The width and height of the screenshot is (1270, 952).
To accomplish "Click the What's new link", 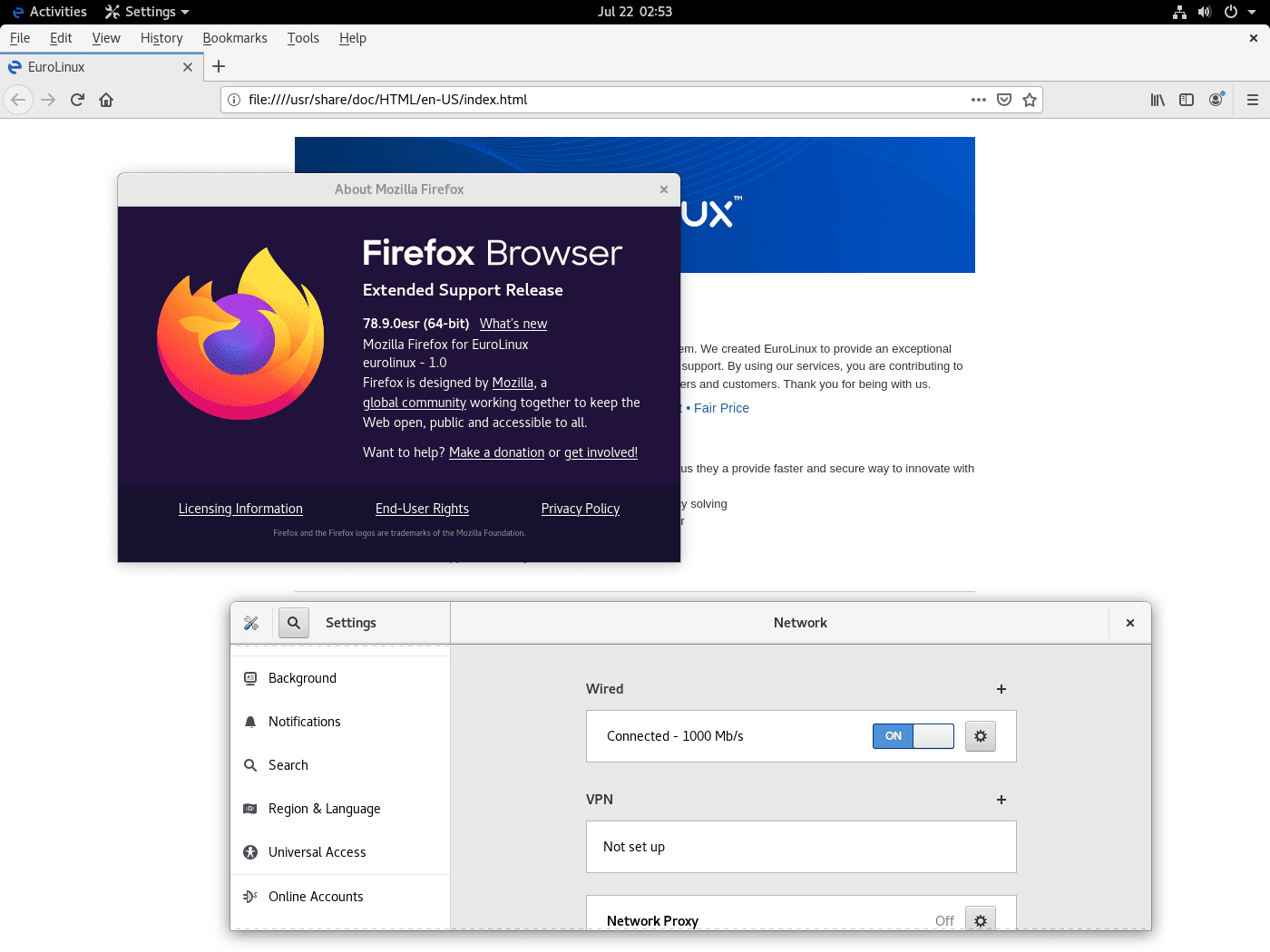I will click(513, 324).
